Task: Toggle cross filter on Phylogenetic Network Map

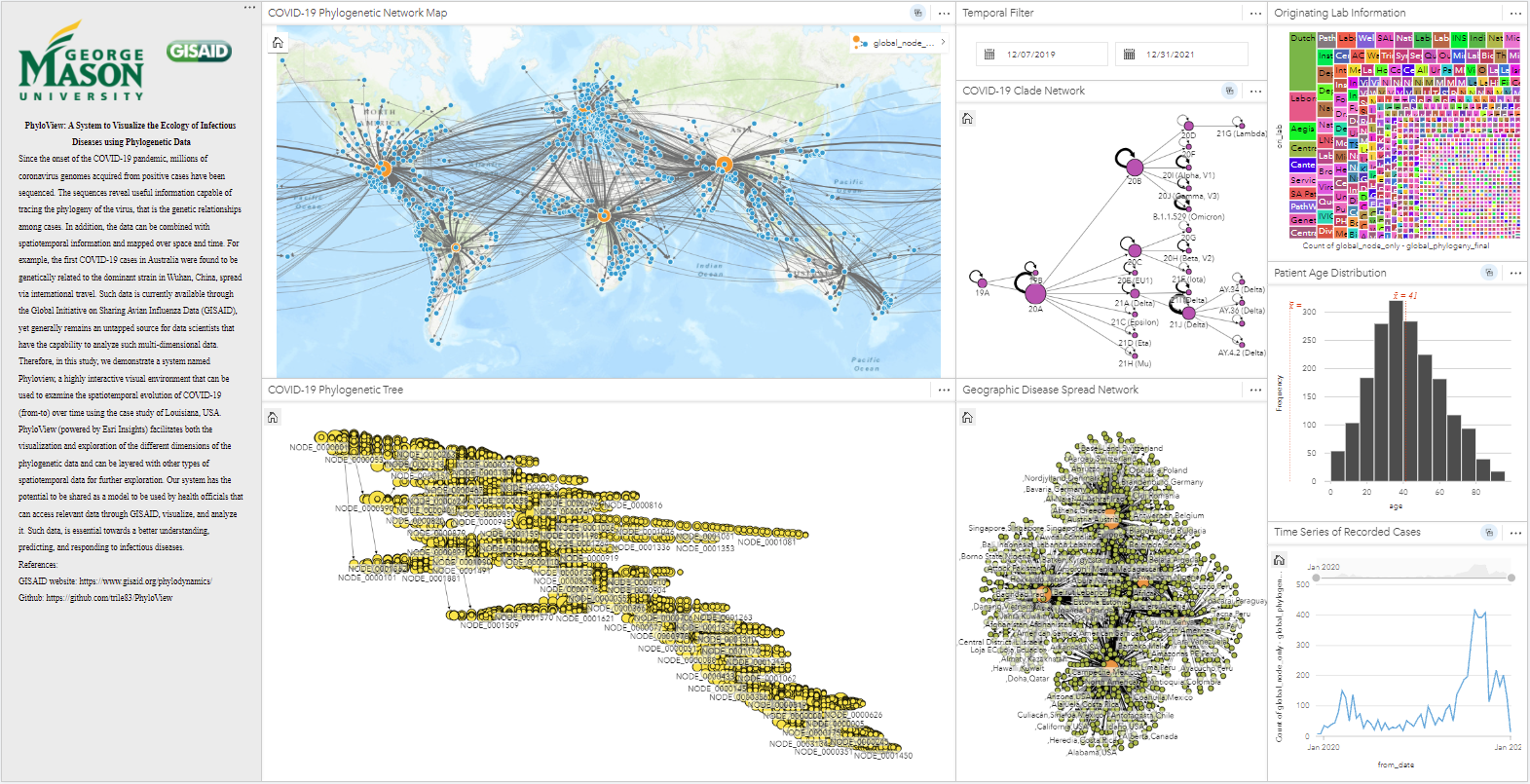Action: [x=917, y=13]
